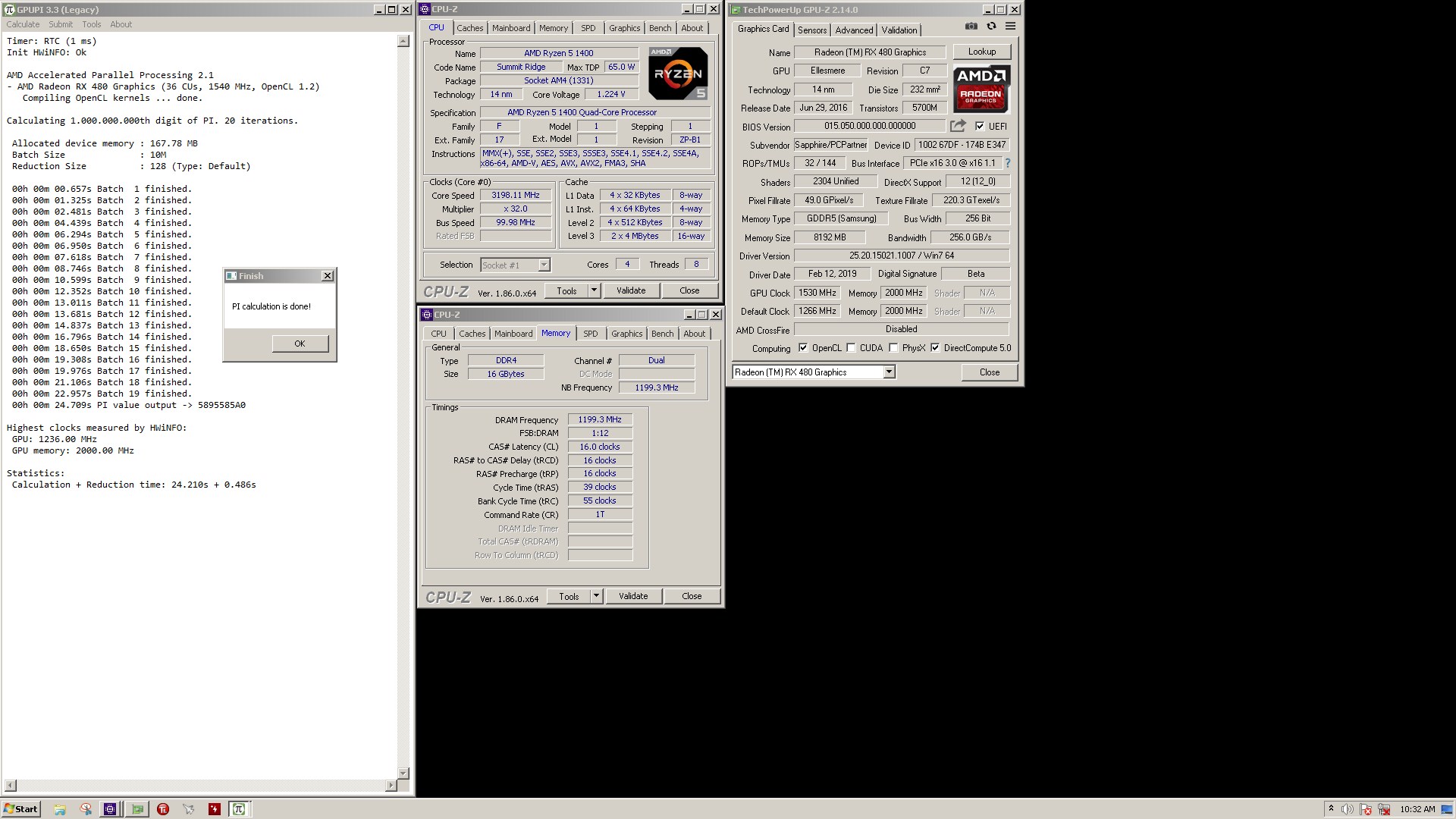Click the jet plane taskbar icon

pyautogui.click(x=188, y=809)
